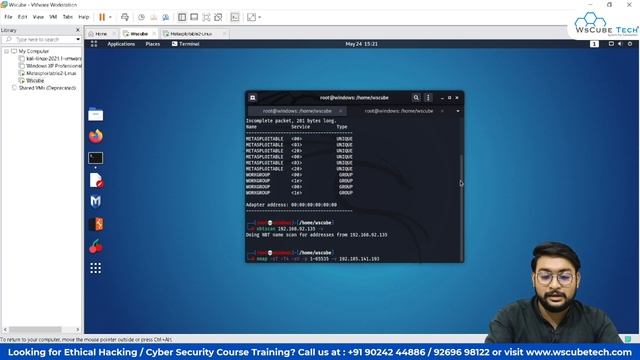This screenshot has height=360, width=640.
Task: Click the Terminal app menu in top bar
Action: (x=186, y=44)
